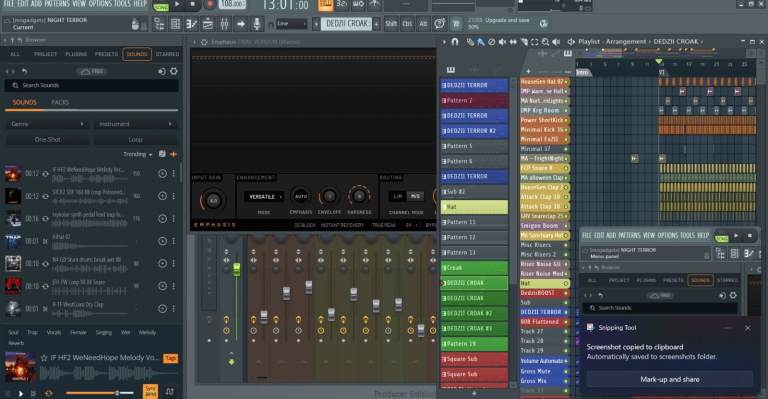Open the gear settings icon in Sounds browser
The width and height of the screenshot is (768, 399).
pos(173,71)
